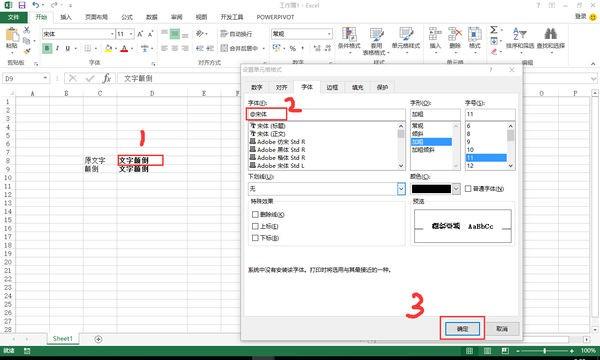Click the Clear eraser icon in editing group
The width and height of the screenshot is (600, 360).
click(494, 51)
